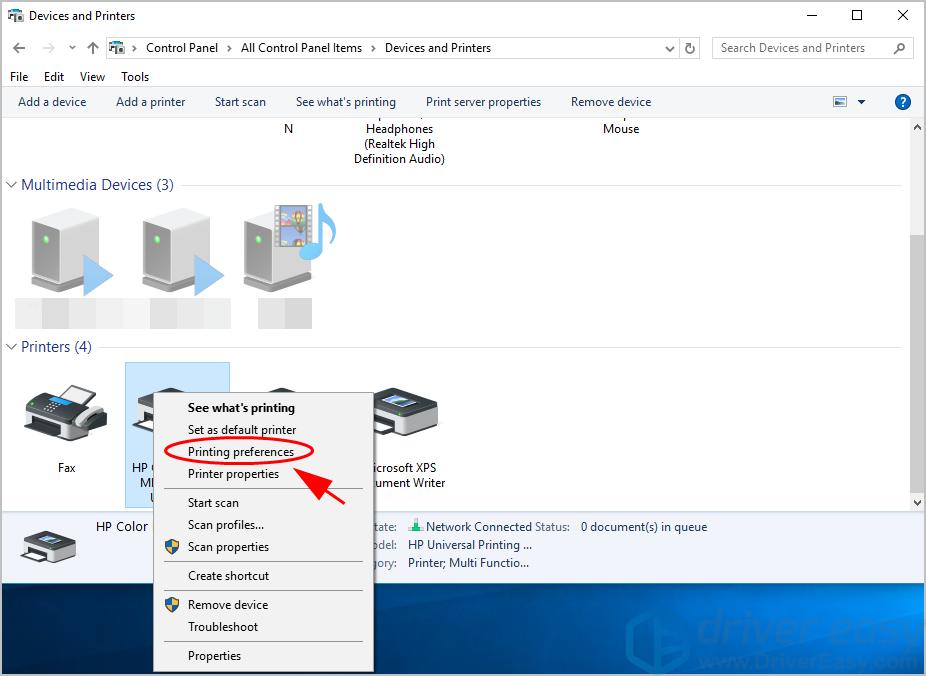The height and width of the screenshot is (676, 926).
Task: Click the vertical scrollbar down arrow
Action: pos(918,502)
